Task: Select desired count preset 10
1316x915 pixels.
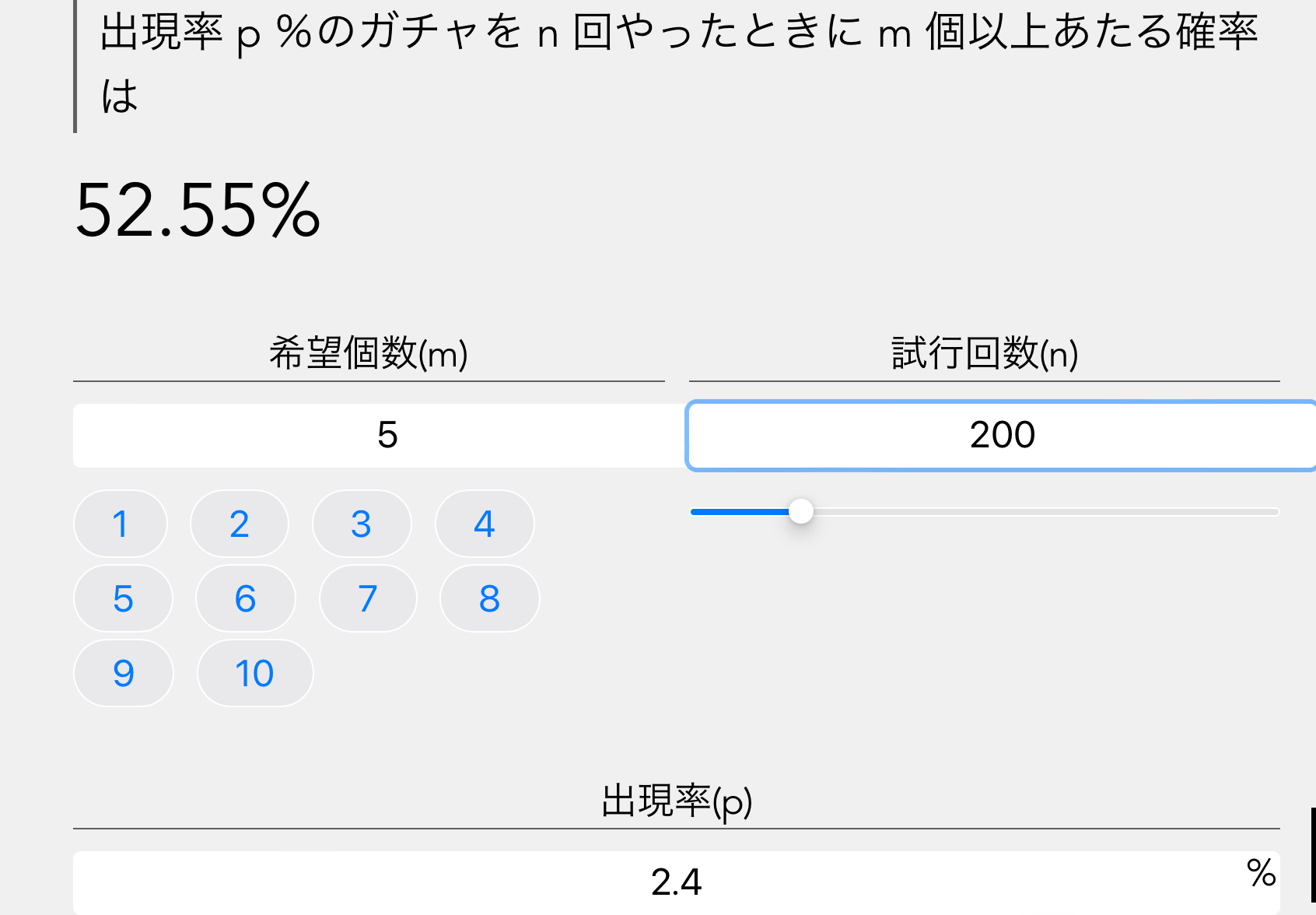Action: pos(255,673)
